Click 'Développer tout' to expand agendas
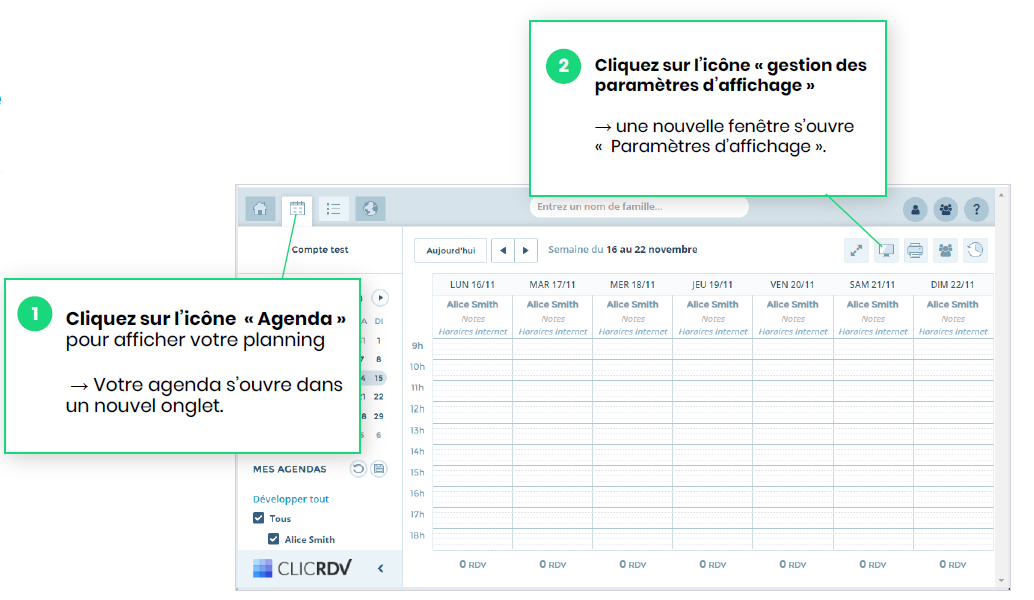The width and height of the screenshot is (1034, 600). [291, 499]
